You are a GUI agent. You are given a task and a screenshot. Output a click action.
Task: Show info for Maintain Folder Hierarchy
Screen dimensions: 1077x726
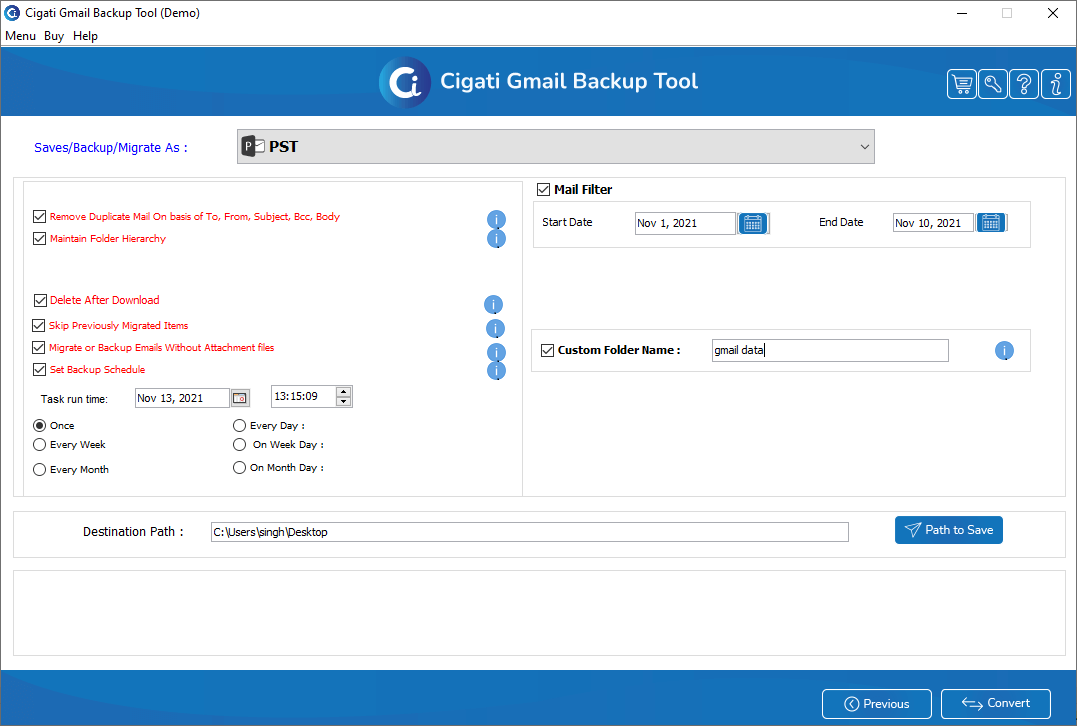(496, 238)
